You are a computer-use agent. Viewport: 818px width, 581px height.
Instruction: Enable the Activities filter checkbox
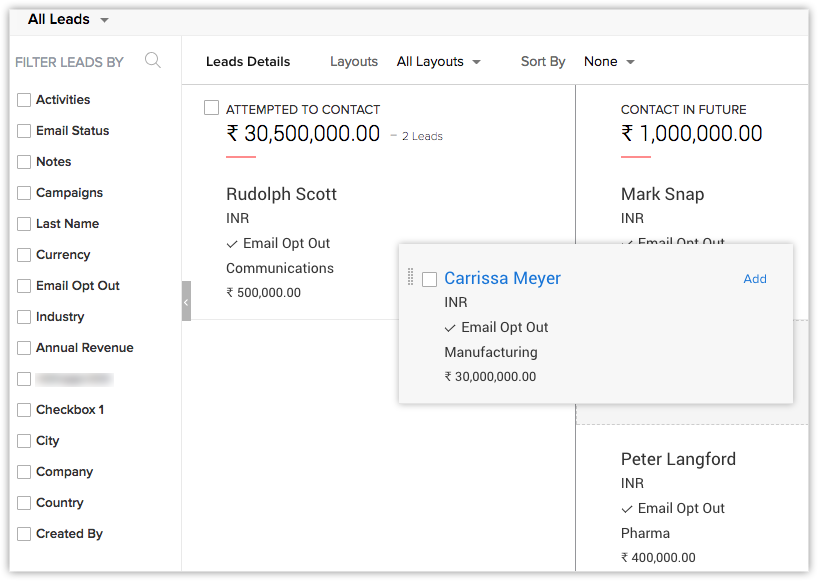coord(24,100)
